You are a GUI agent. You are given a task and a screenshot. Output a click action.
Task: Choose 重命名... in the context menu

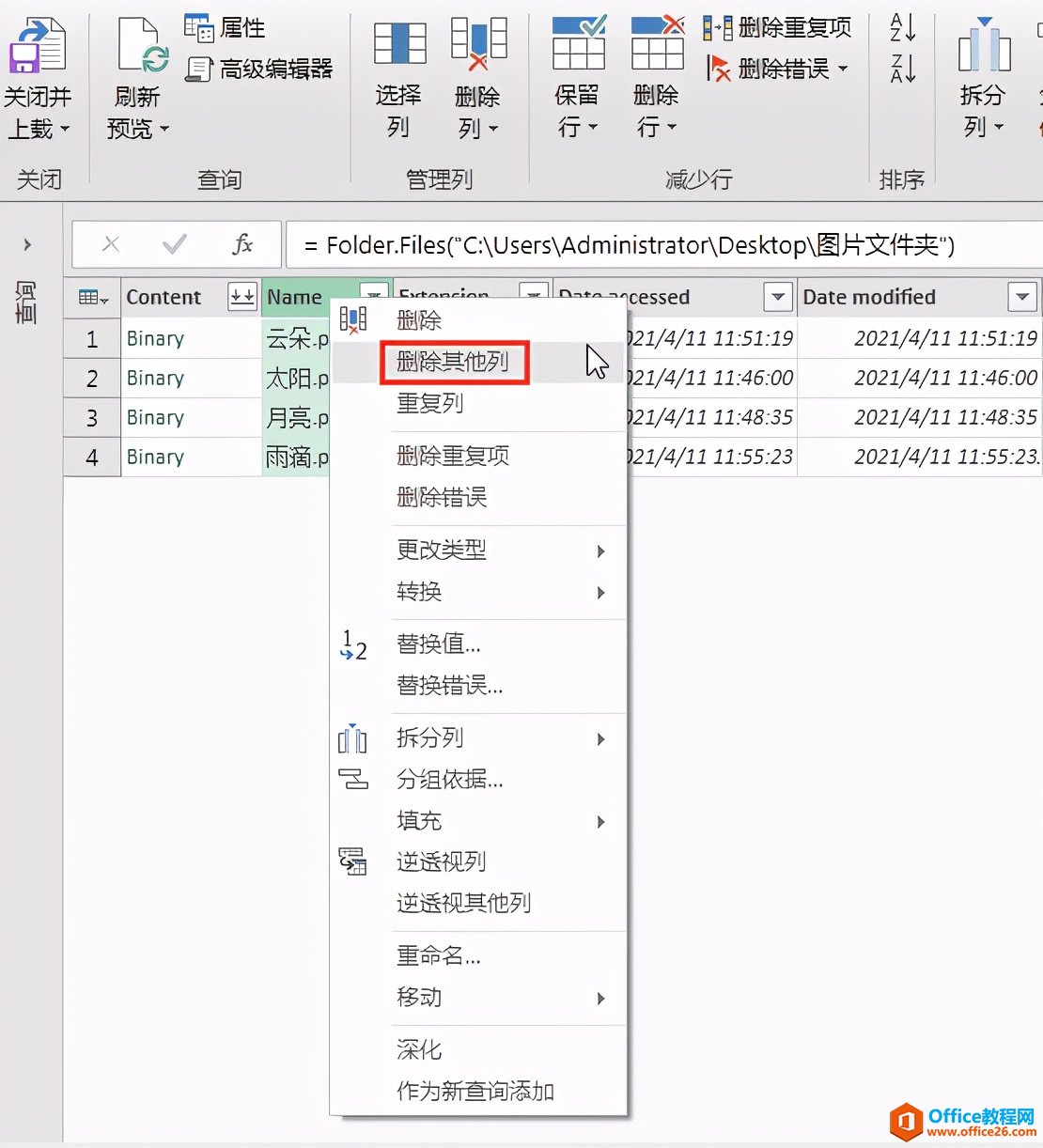pos(478,955)
